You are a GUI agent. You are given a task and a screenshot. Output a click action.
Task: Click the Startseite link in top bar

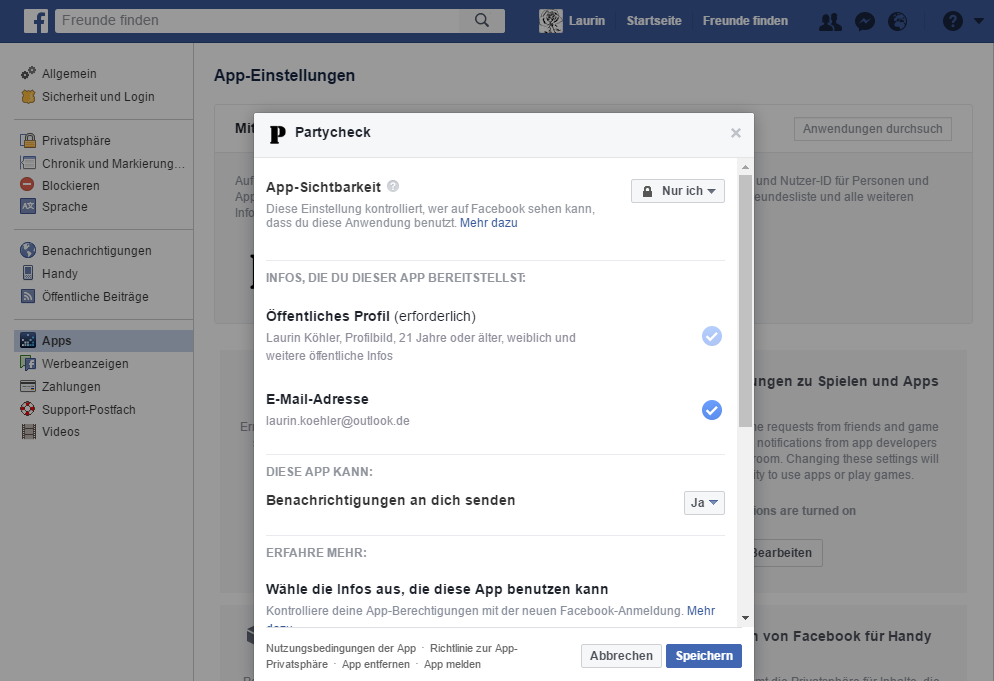click(x=654, y=21)
